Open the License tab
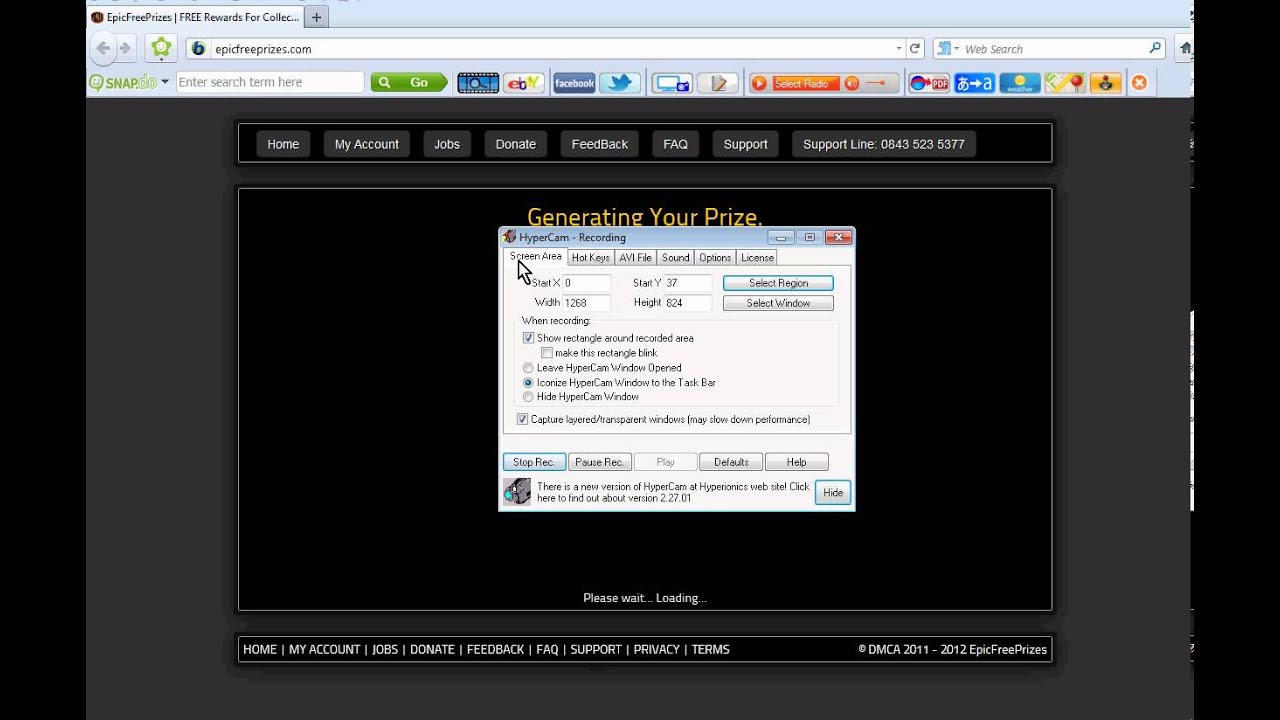Screen dimensions: 1280x720 pyautogui.click(x=757, y=258)
